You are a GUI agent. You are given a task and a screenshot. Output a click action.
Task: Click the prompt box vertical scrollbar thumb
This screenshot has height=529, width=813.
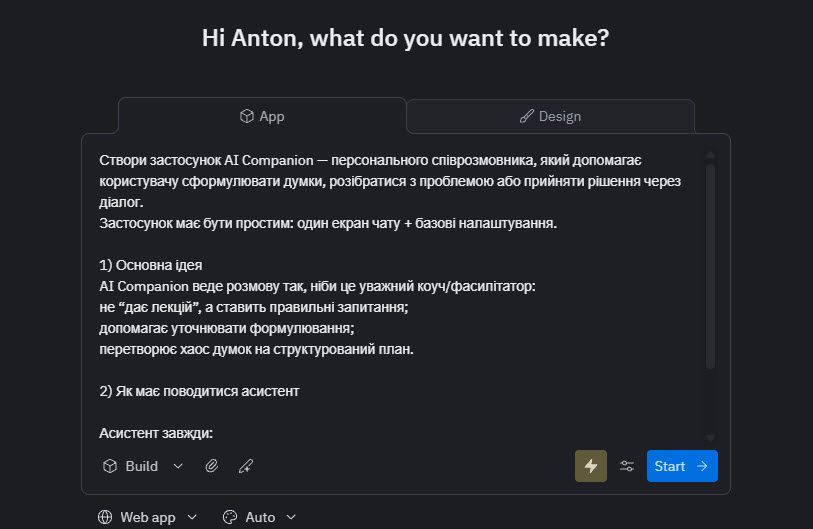(x=710, y=265)
